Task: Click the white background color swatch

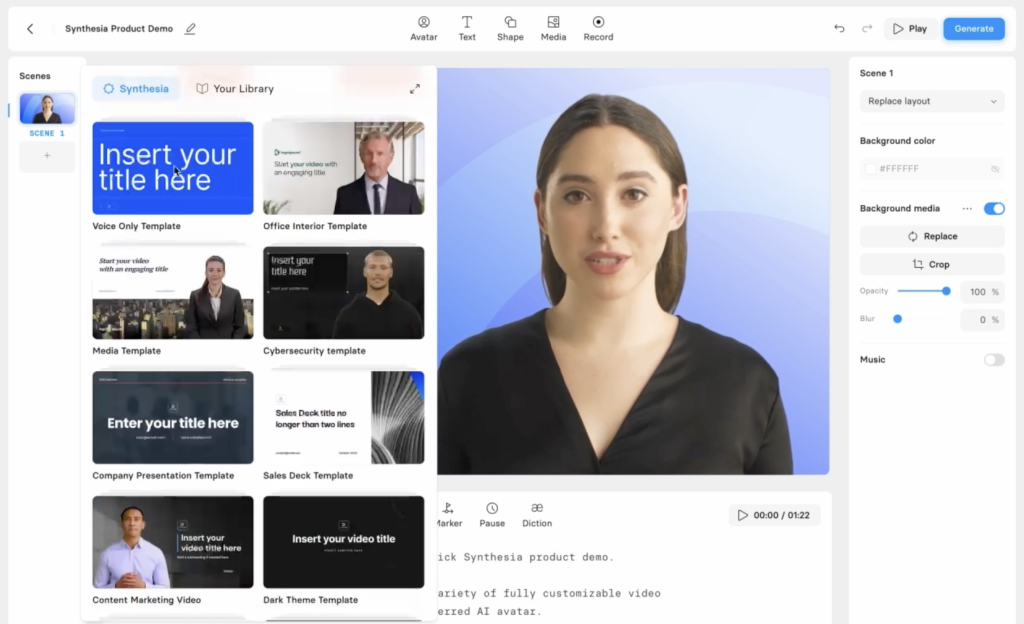Action: [x=871, y=168]
